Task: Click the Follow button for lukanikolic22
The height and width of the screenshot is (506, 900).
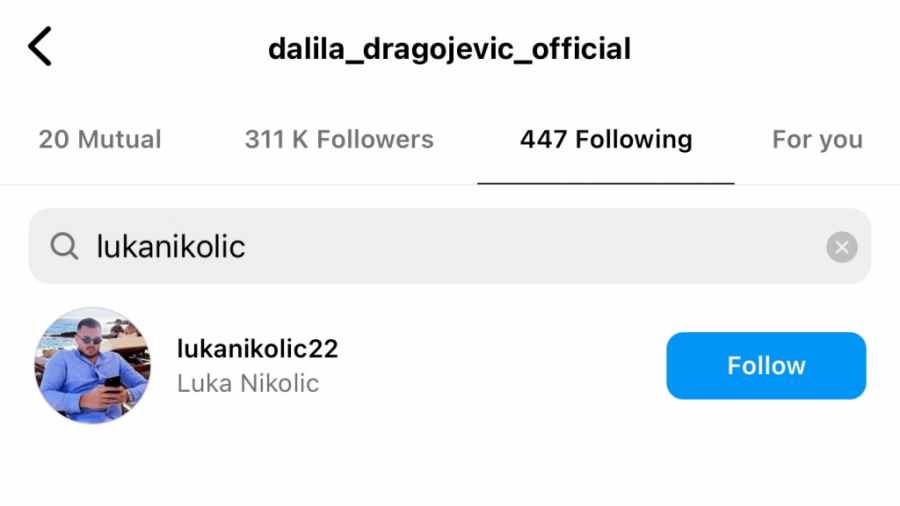Action: [x=766, y=365]
